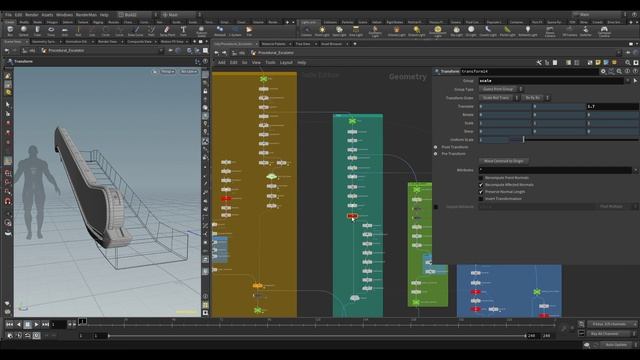The image size is (640, 360).
Task: Select the Gamepad Camera shelf tool
Action: coord(604,31)
